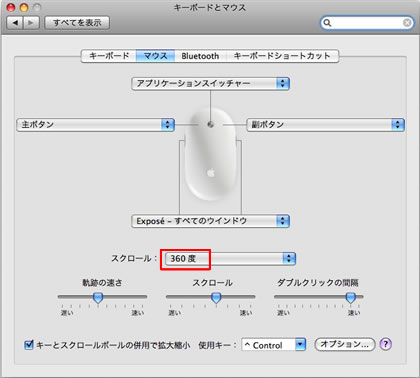The image size is (420, 378).
Task: Click the scroll ball on the mouse image
Action: [x=210, y=124]
